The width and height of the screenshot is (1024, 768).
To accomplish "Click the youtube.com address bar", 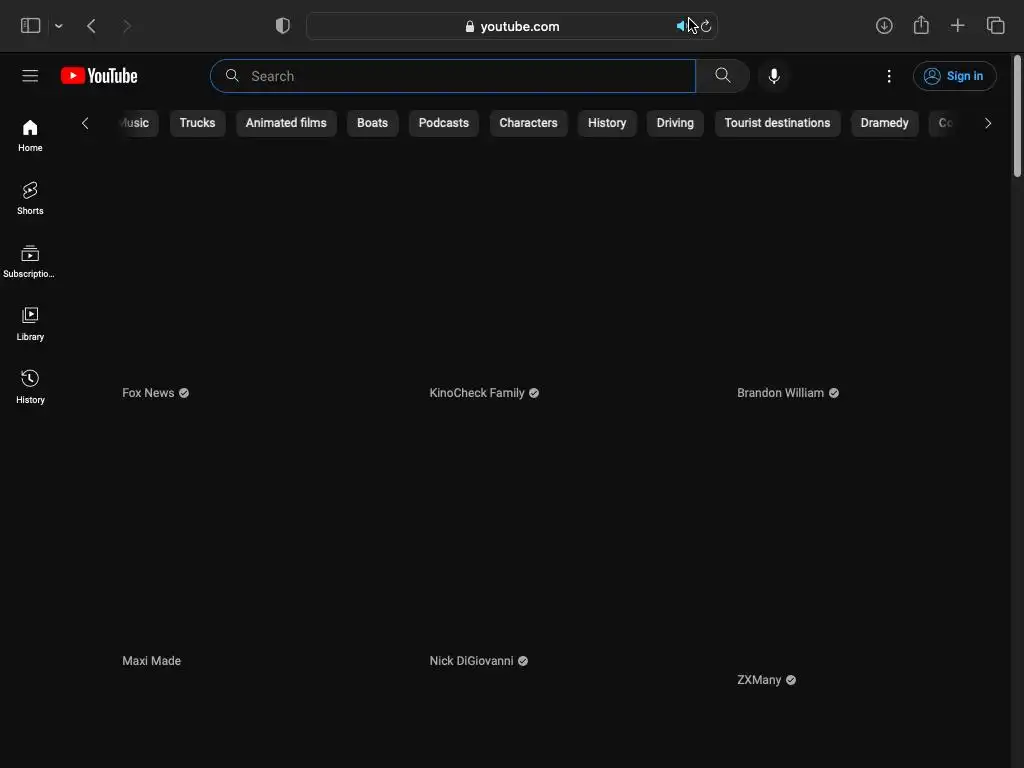I will click(512, 26).
